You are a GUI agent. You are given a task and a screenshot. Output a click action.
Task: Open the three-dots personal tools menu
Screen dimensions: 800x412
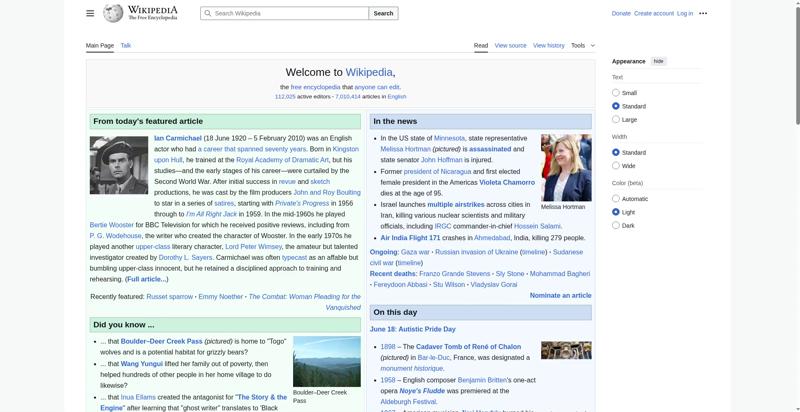(x=703, y=13)
